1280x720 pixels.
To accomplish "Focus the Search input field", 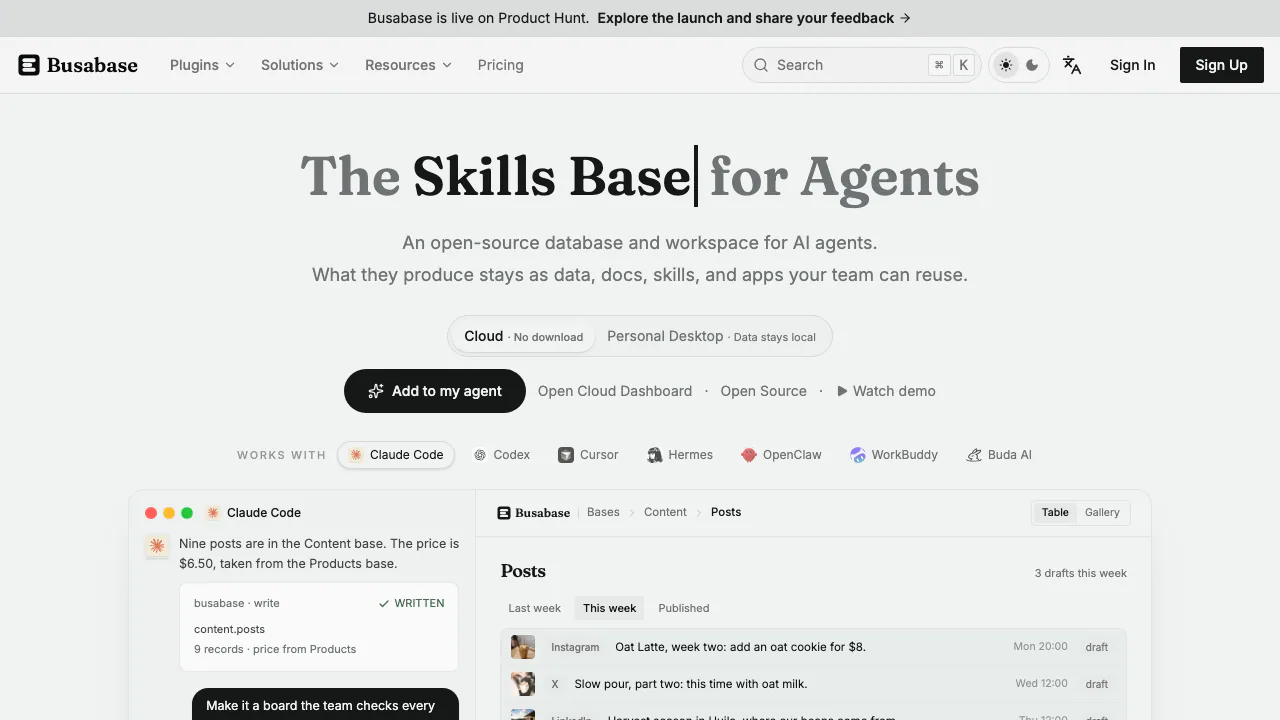I will pos(861,65).
